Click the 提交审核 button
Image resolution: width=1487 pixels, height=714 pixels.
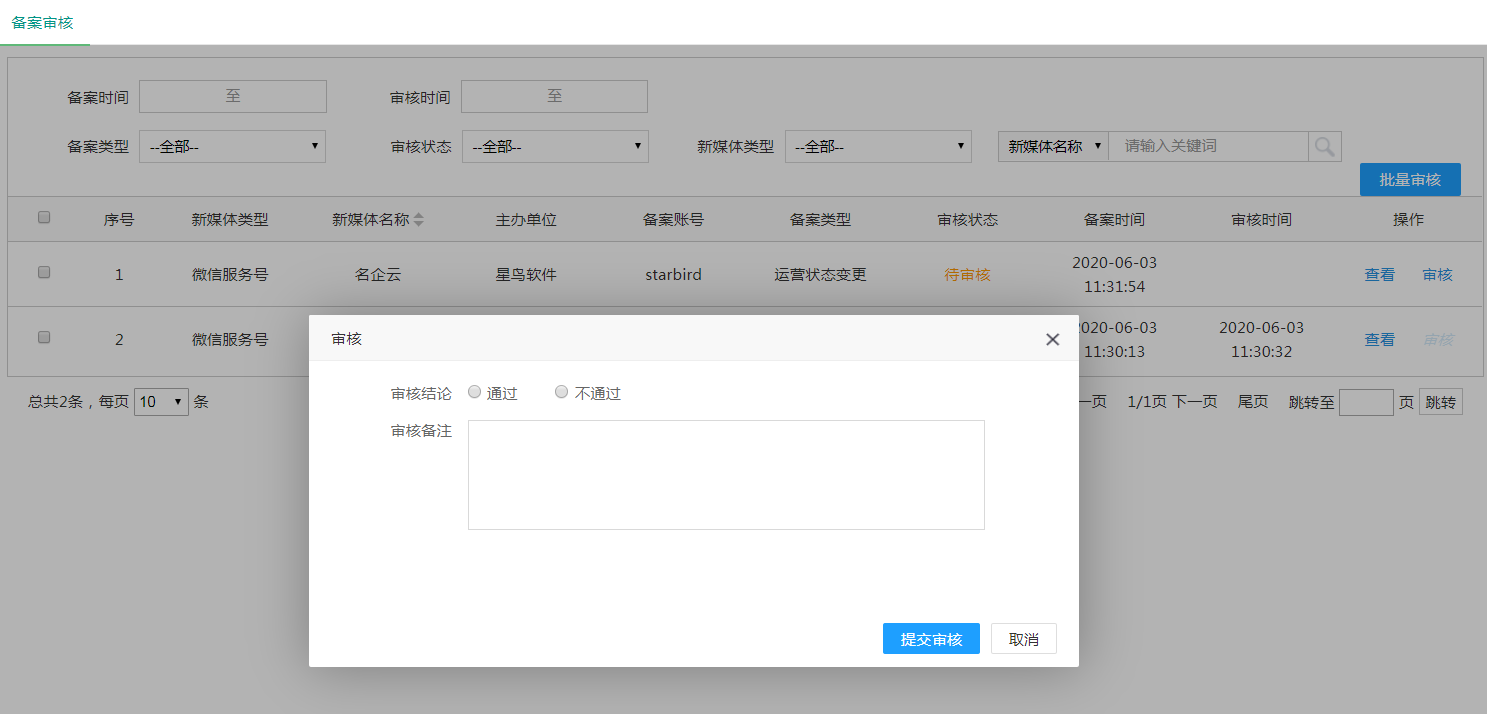[931, 639]
